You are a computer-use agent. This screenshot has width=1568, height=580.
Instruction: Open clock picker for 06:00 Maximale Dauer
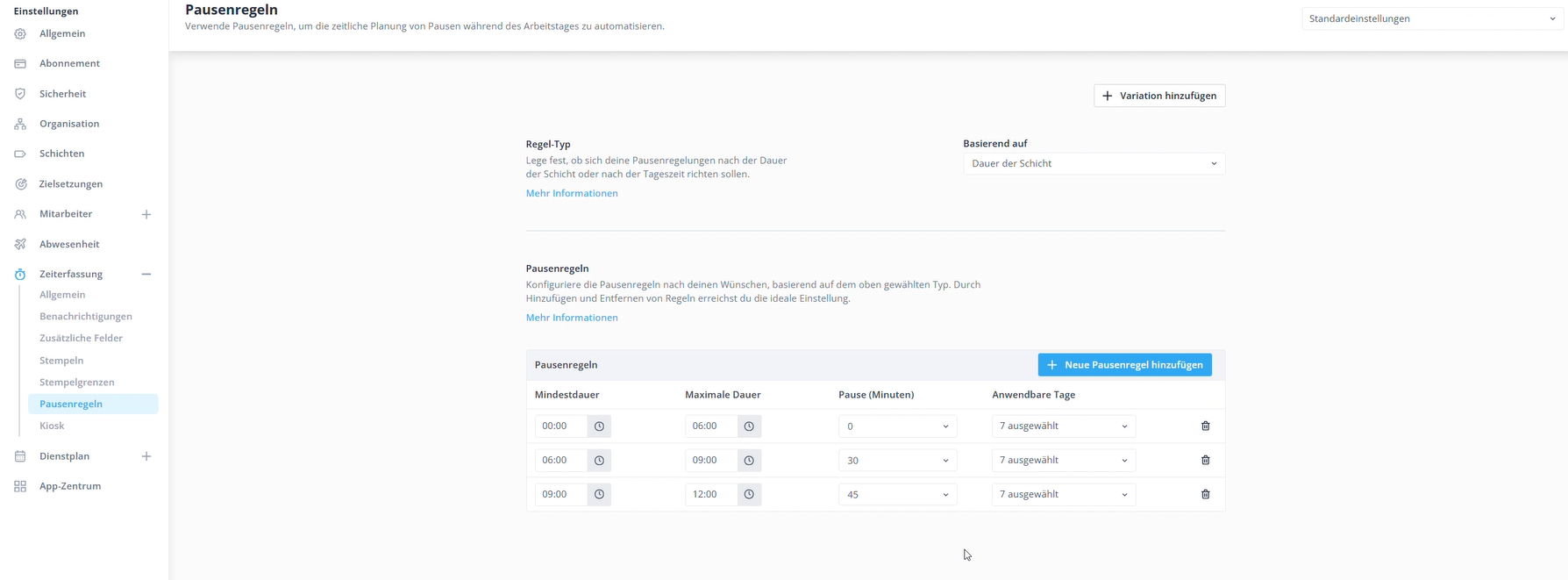point(749,426)
